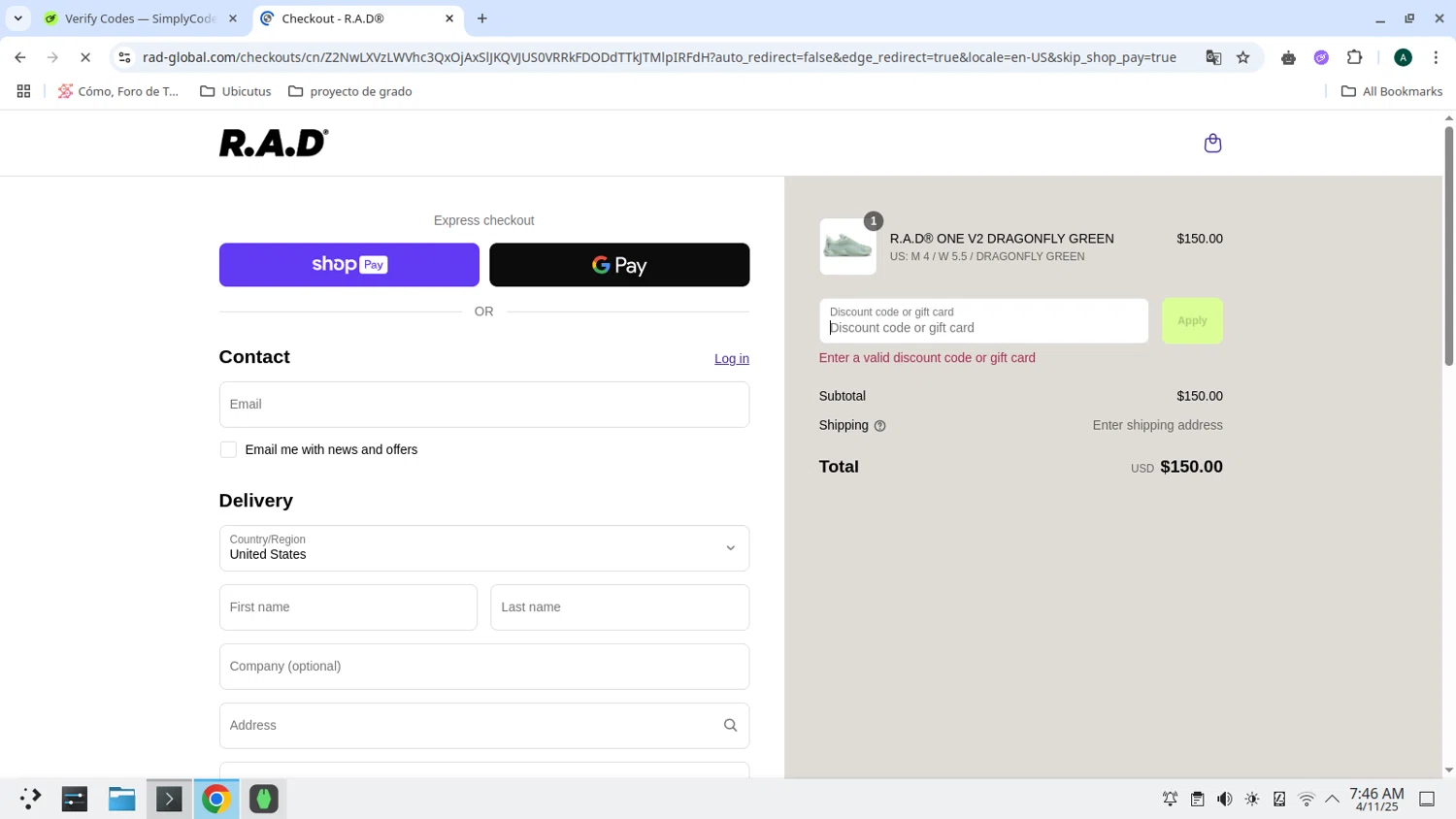Click the $150.00 total amount
This screenshot has height=819, width=1456.
[1191, 467]
